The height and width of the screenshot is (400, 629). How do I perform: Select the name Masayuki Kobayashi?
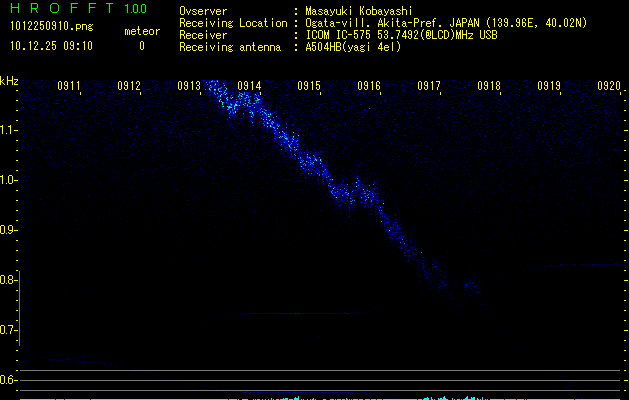point(359,11)
